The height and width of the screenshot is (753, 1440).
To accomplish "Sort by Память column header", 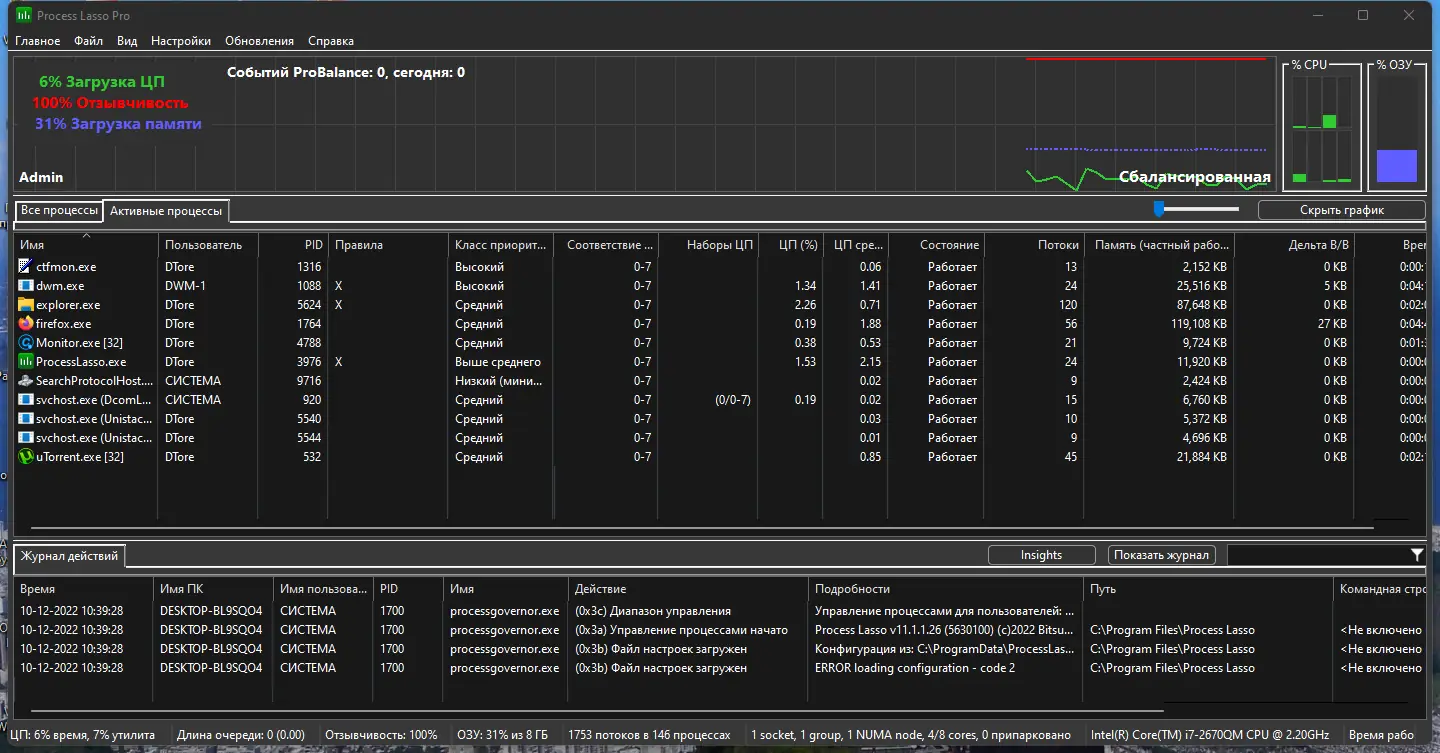I will 1161,245.
